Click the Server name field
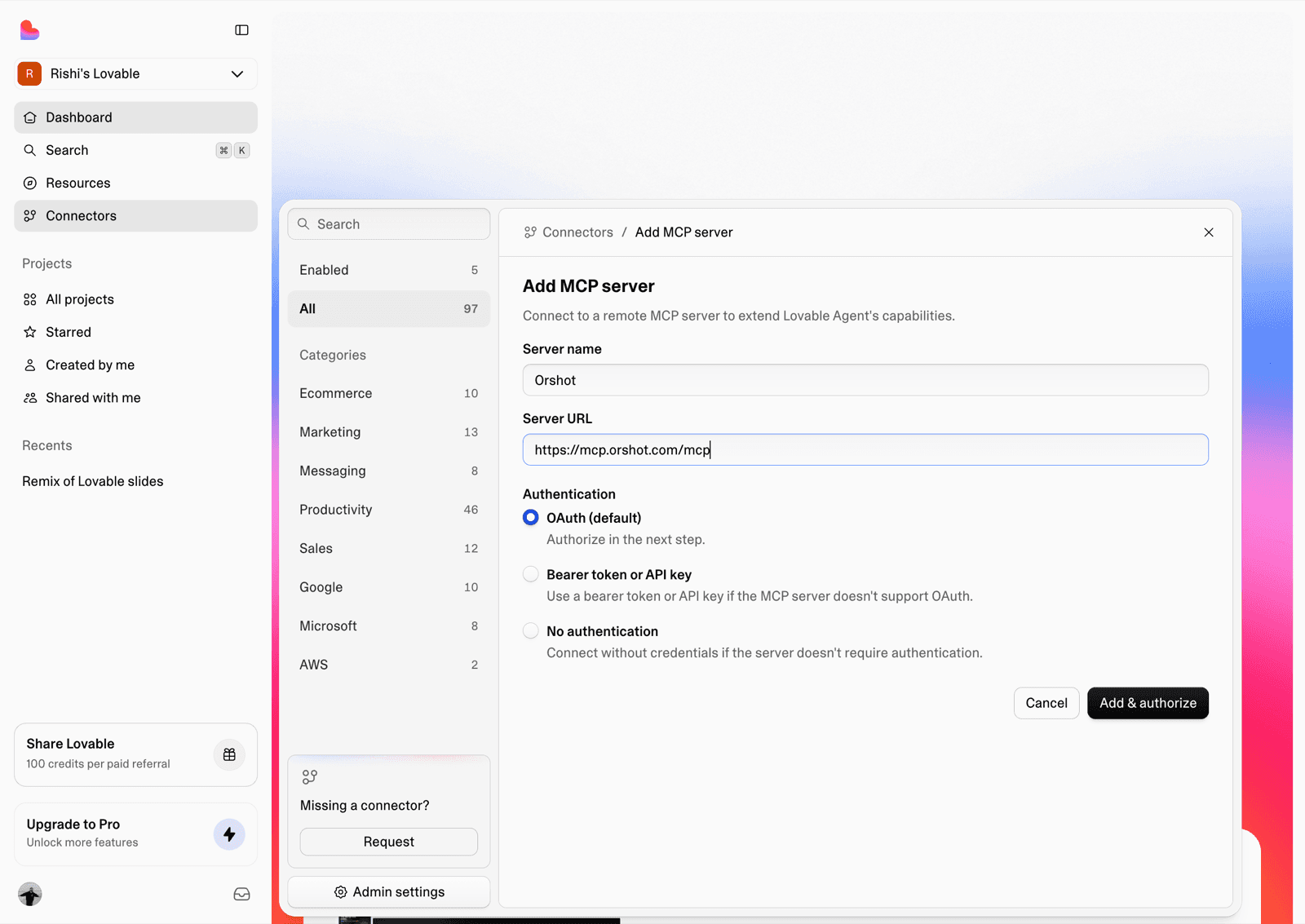The width and height of the screenshot is (1305, 924). pyautogui.click(x=865, y=380)
